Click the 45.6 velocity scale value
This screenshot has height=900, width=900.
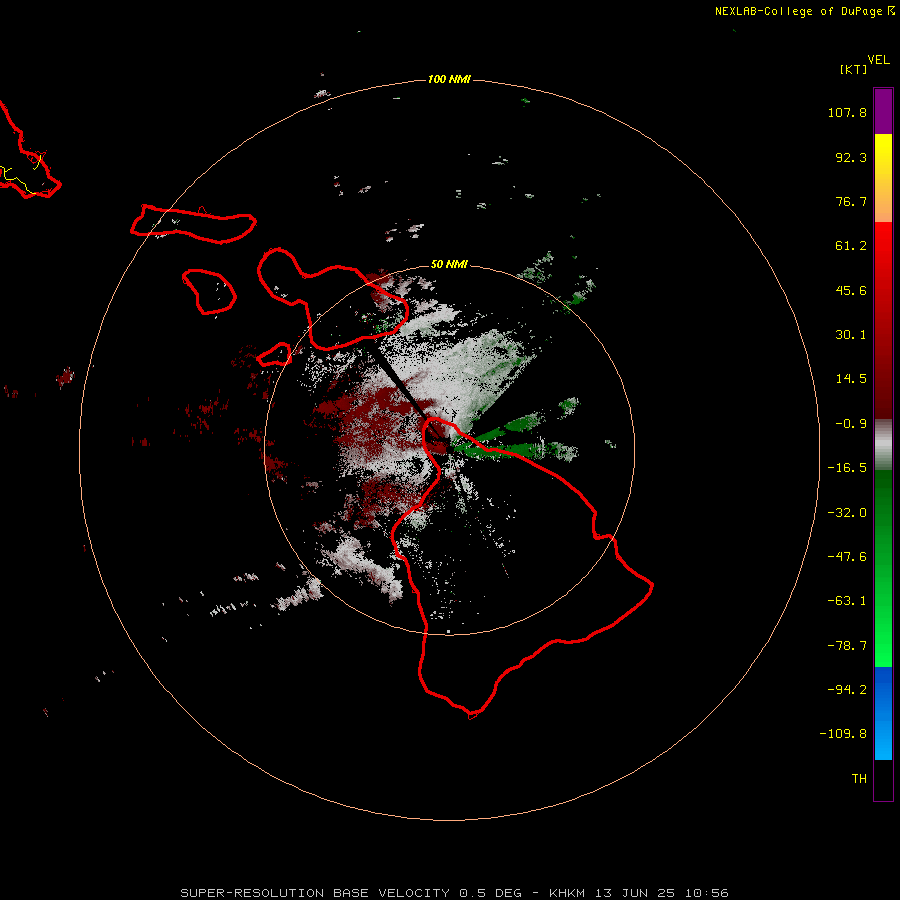coord(851,290)
